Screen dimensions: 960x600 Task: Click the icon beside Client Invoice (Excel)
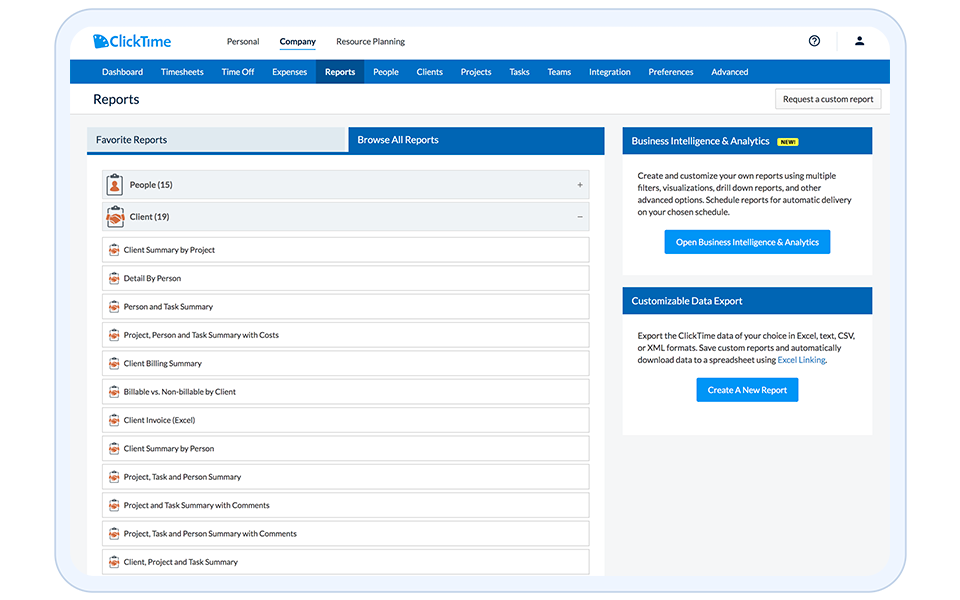pos(114,421)
